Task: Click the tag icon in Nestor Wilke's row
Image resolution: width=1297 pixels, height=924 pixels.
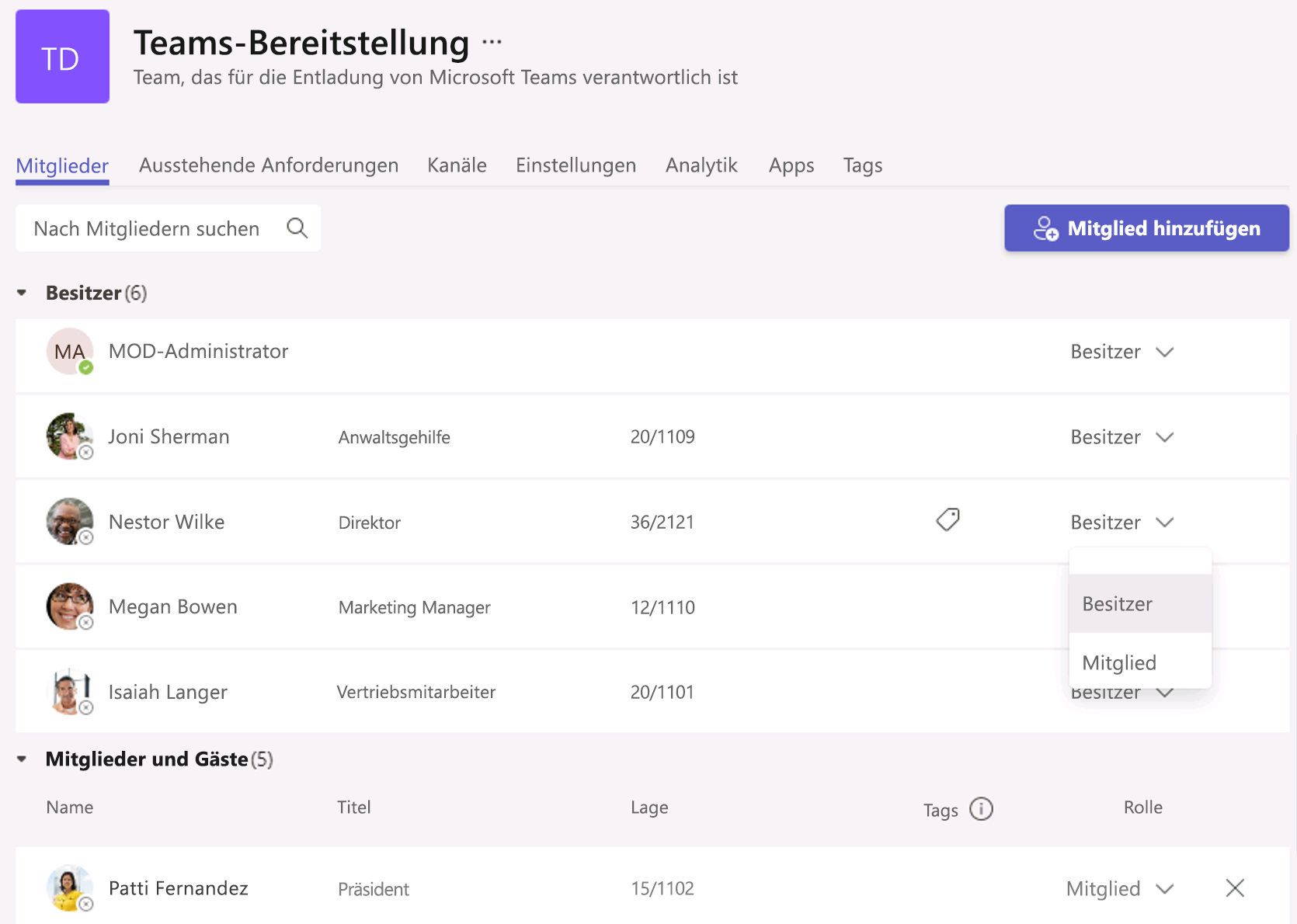Action: [948, 519]
